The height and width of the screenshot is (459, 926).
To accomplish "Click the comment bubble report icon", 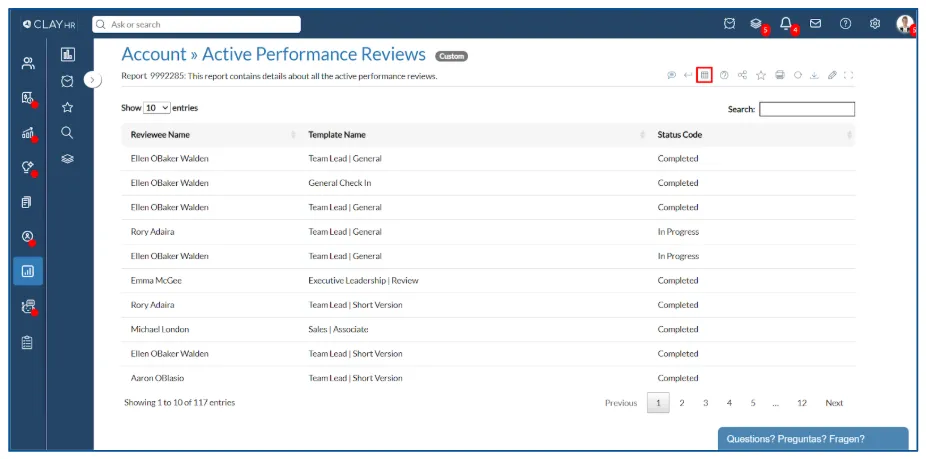I will (671, 75).
